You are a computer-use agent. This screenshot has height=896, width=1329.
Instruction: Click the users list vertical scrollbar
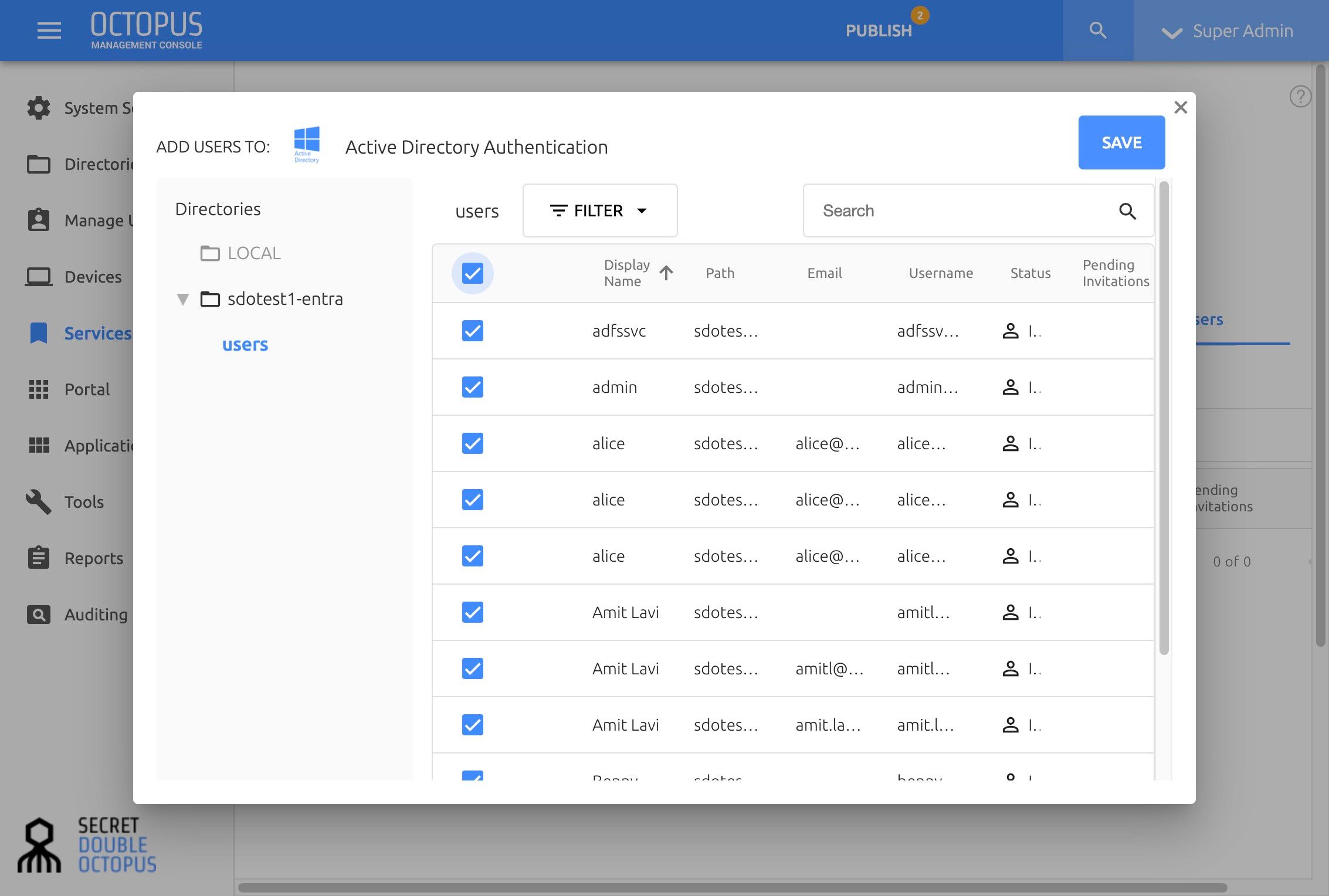1164,418
